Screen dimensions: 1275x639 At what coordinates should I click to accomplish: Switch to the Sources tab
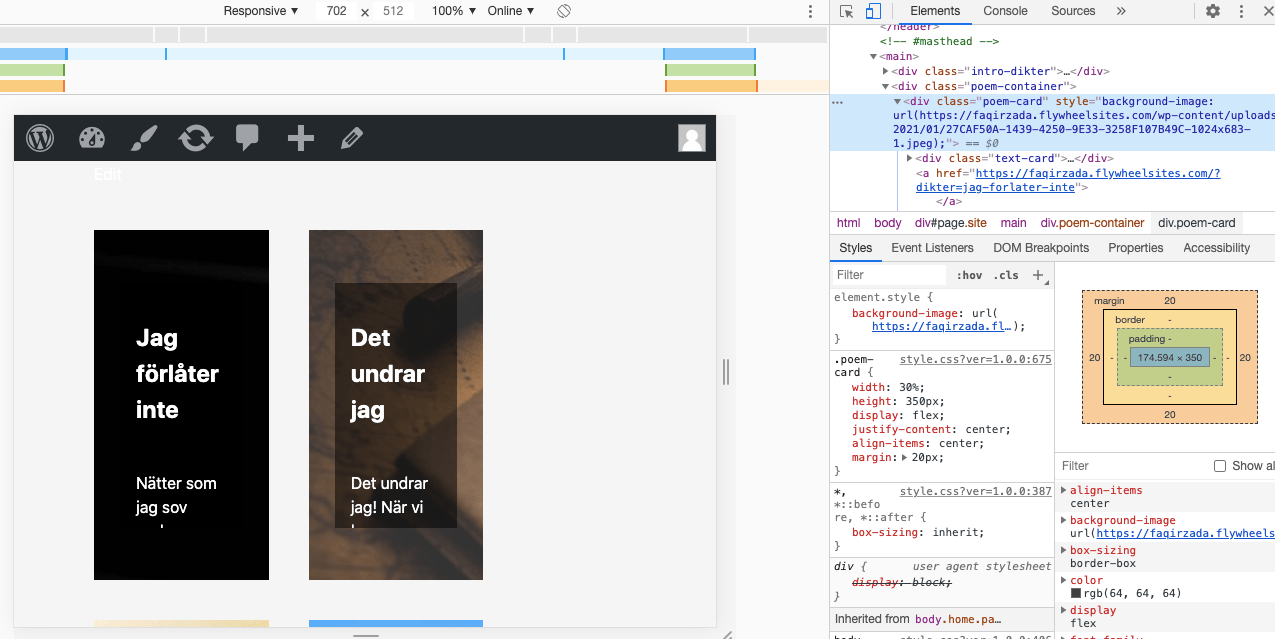click(x=1073, y=11)
